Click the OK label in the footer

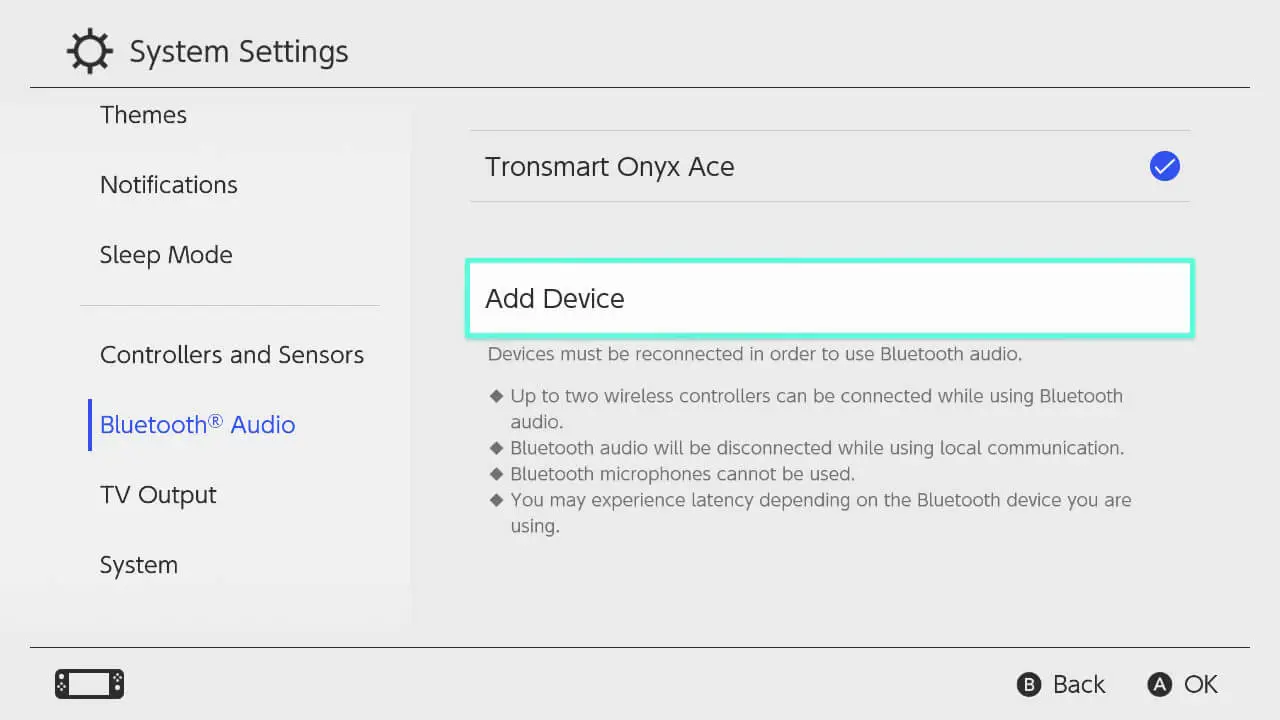(1200, 684)
